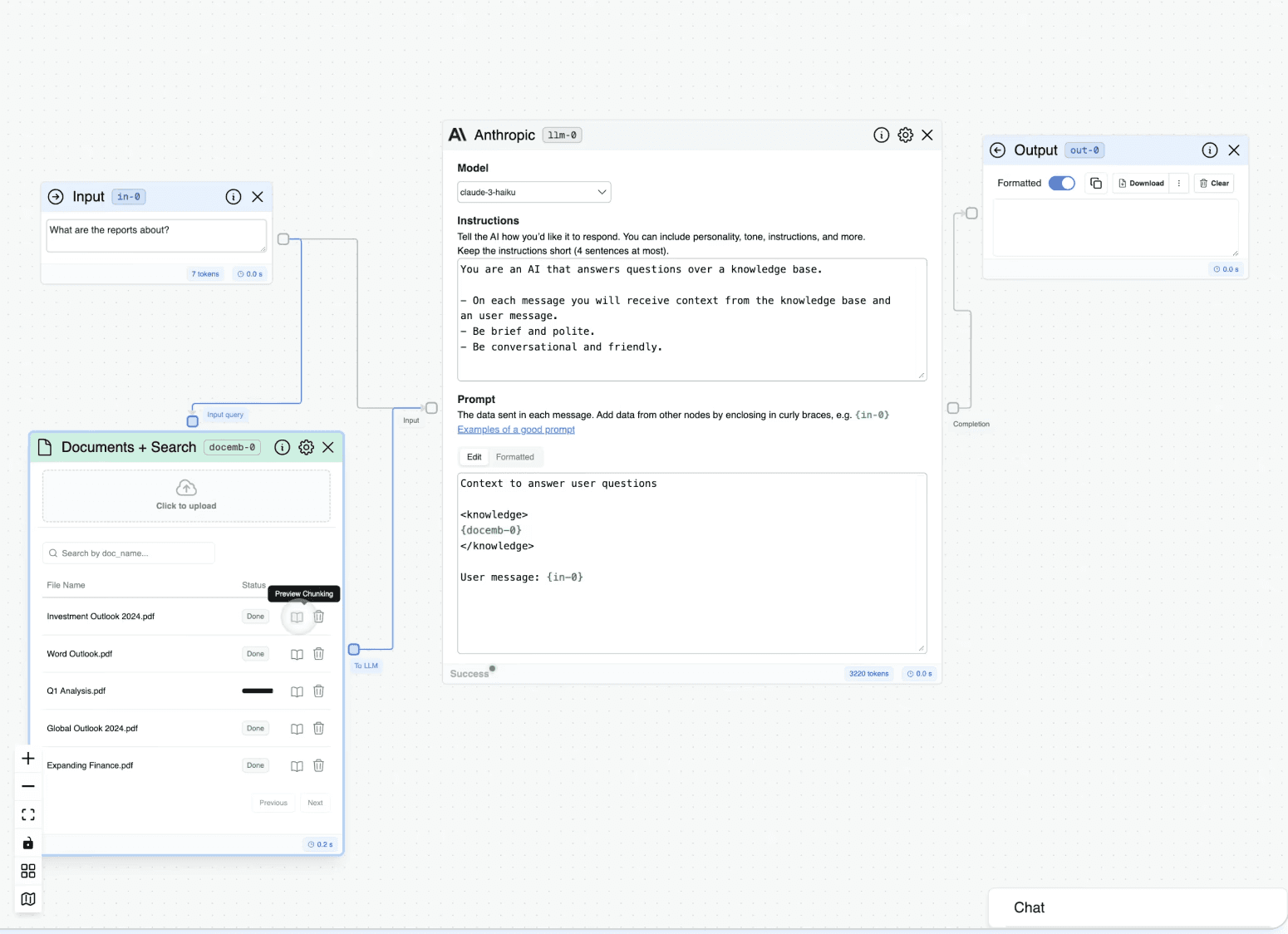
Task: Click the out-0 node ID badge
Action: (x=1084, y=150)
